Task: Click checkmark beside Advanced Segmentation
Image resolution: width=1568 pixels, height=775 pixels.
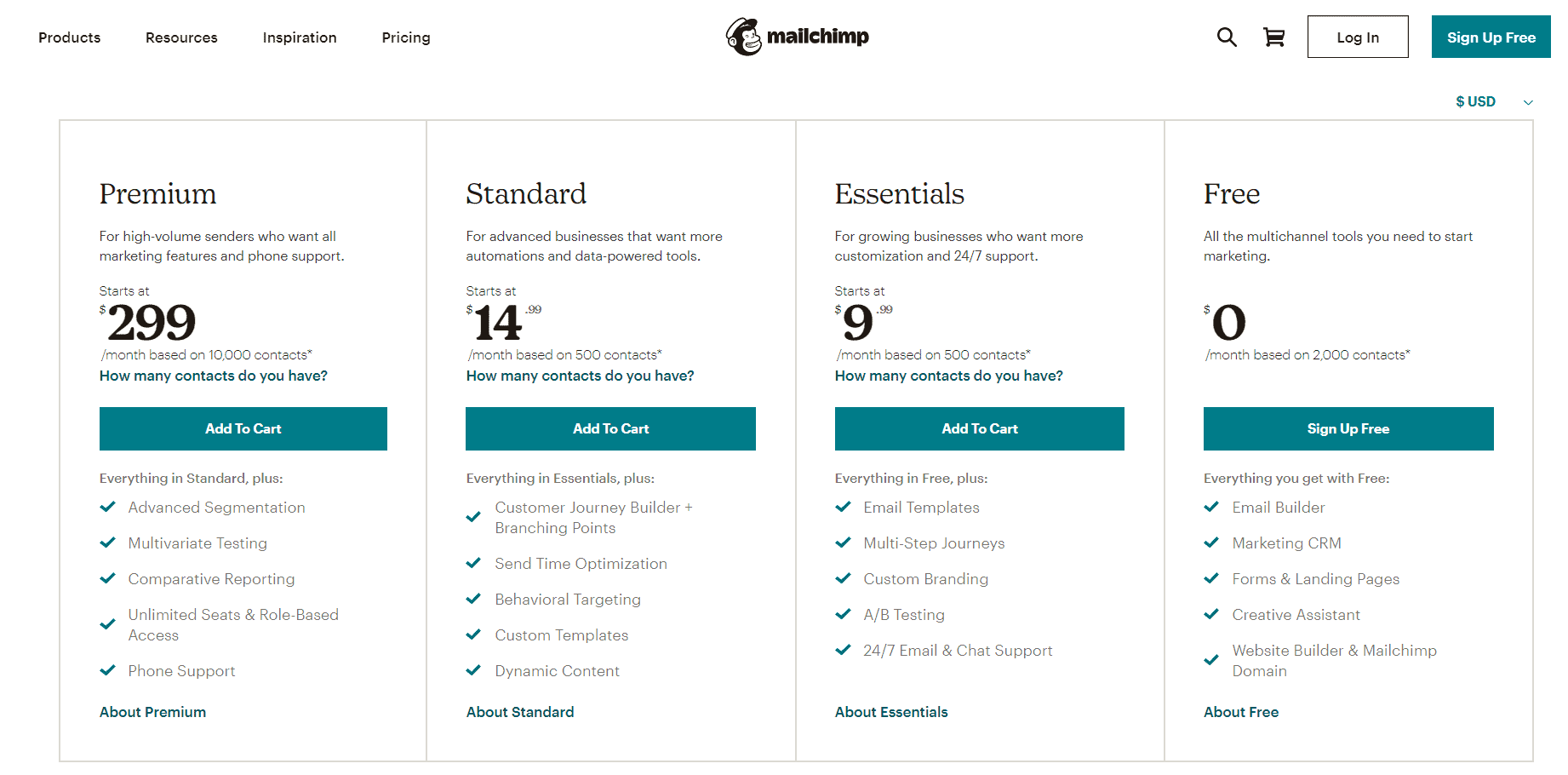Action: (108, 507)
